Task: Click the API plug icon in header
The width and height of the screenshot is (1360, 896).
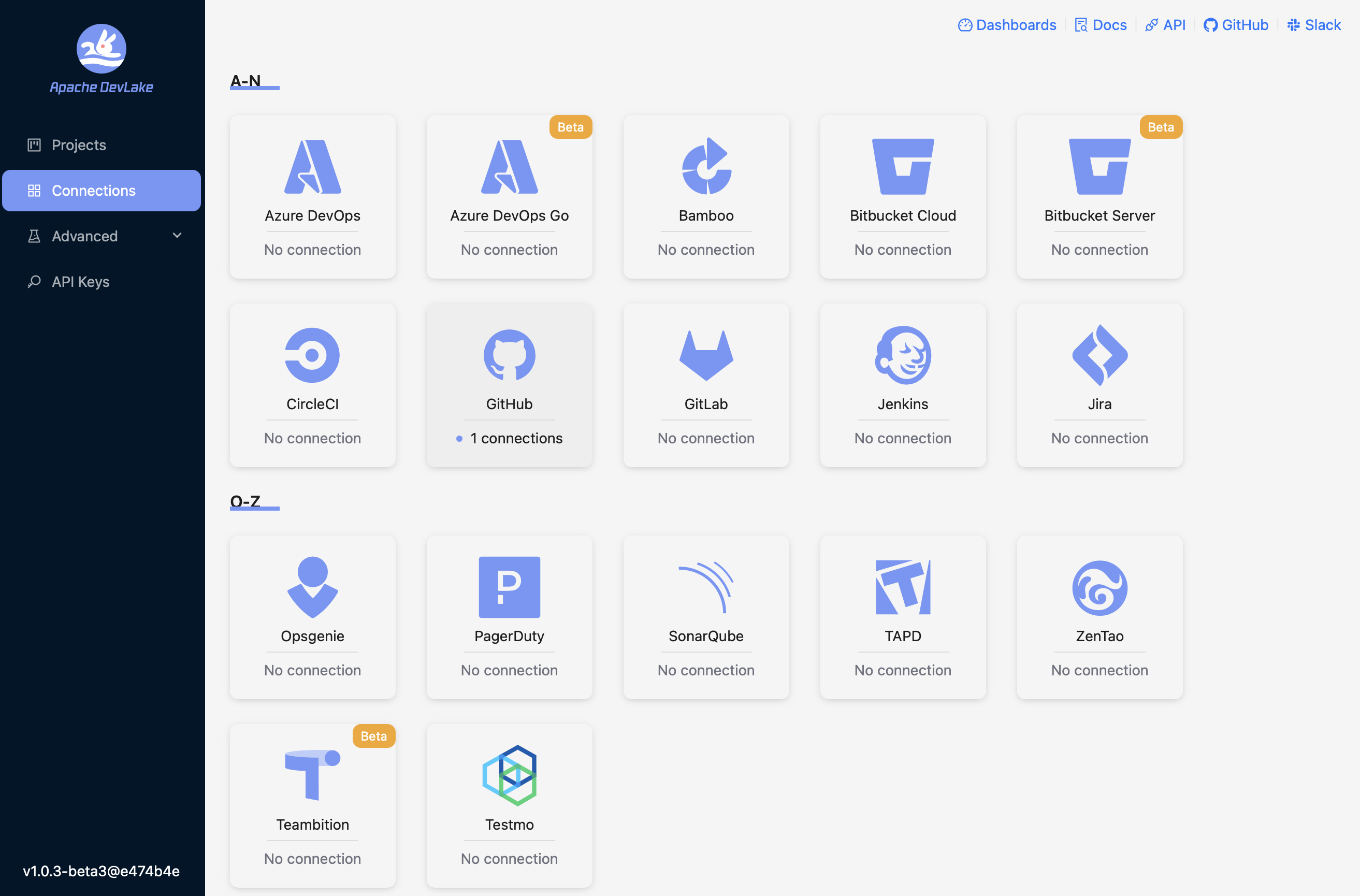Action: click(1151, 25)
